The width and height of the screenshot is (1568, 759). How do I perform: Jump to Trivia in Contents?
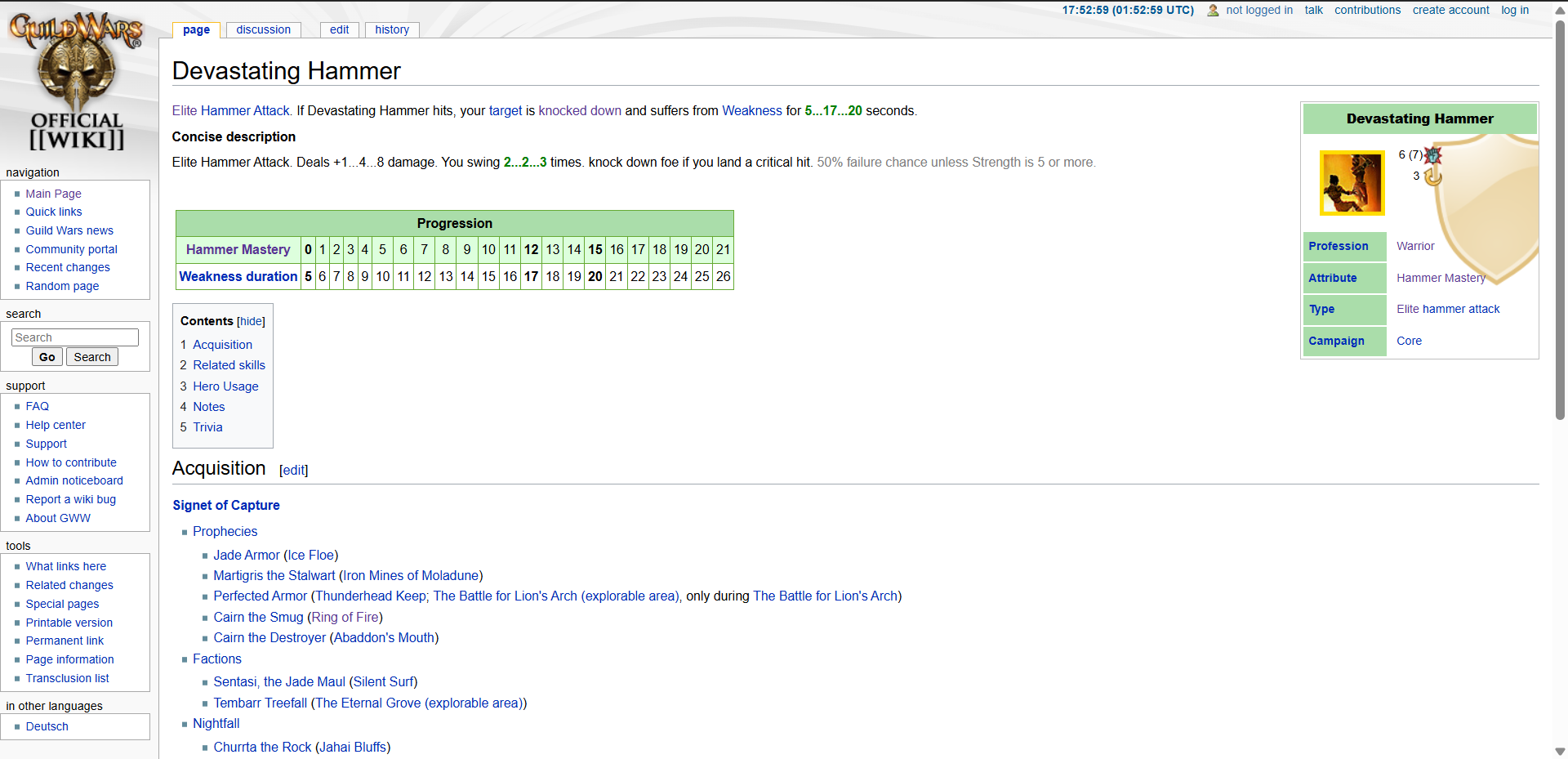pos(207,427)
